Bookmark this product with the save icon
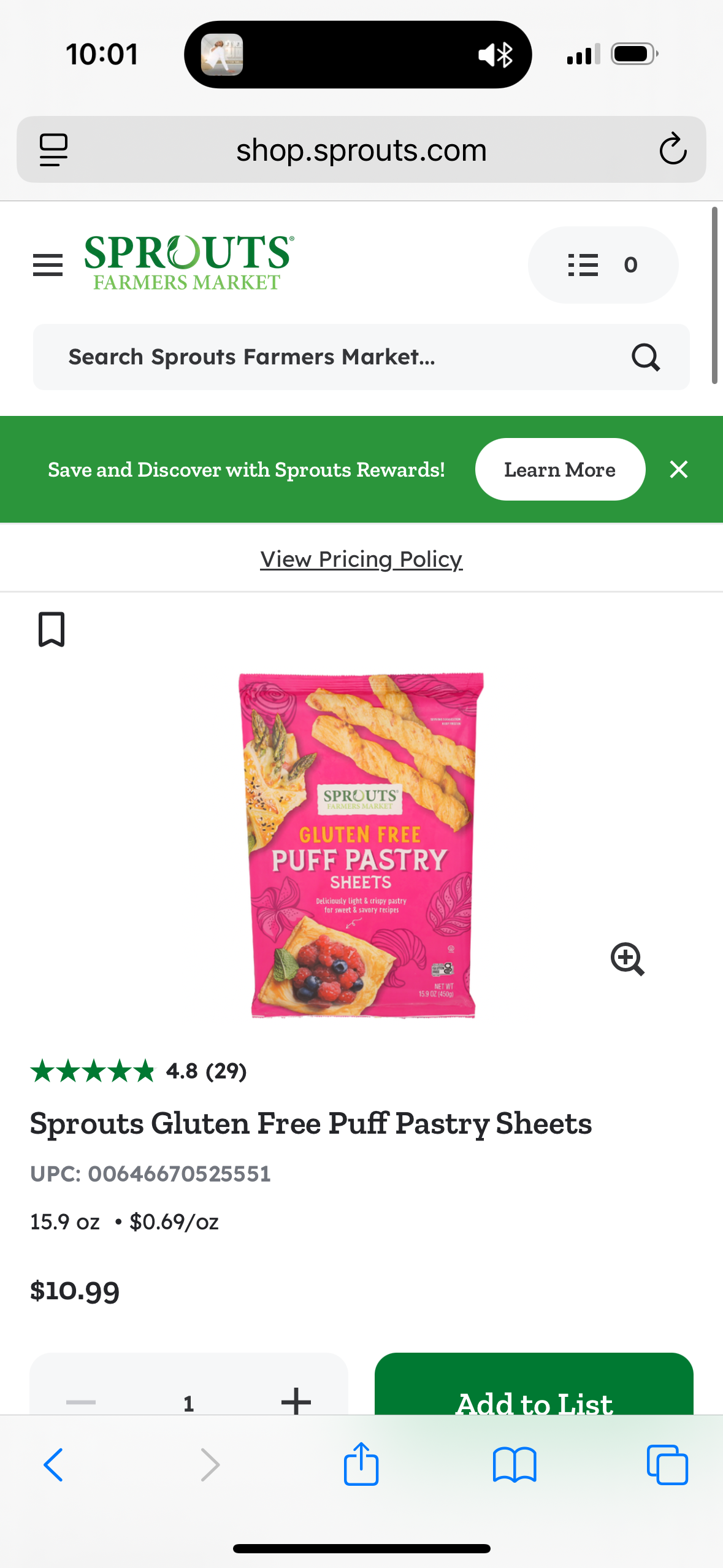 tap(52, 629)
